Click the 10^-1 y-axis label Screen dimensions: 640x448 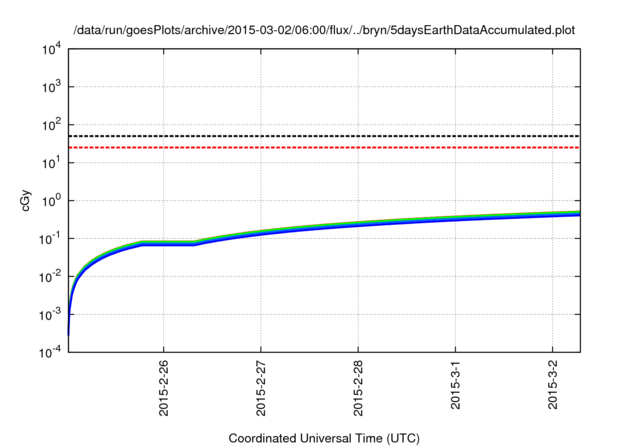pyautogui.click(x=50, y=239)
